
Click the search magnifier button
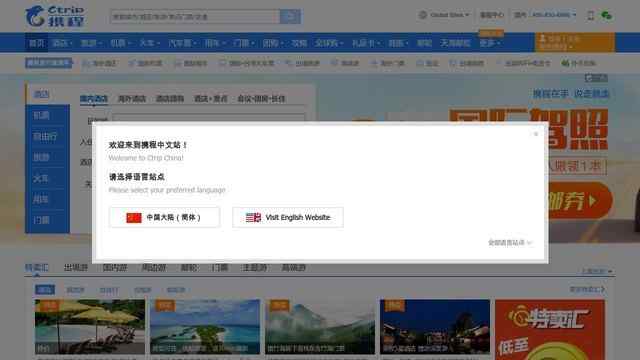[290, 17]
